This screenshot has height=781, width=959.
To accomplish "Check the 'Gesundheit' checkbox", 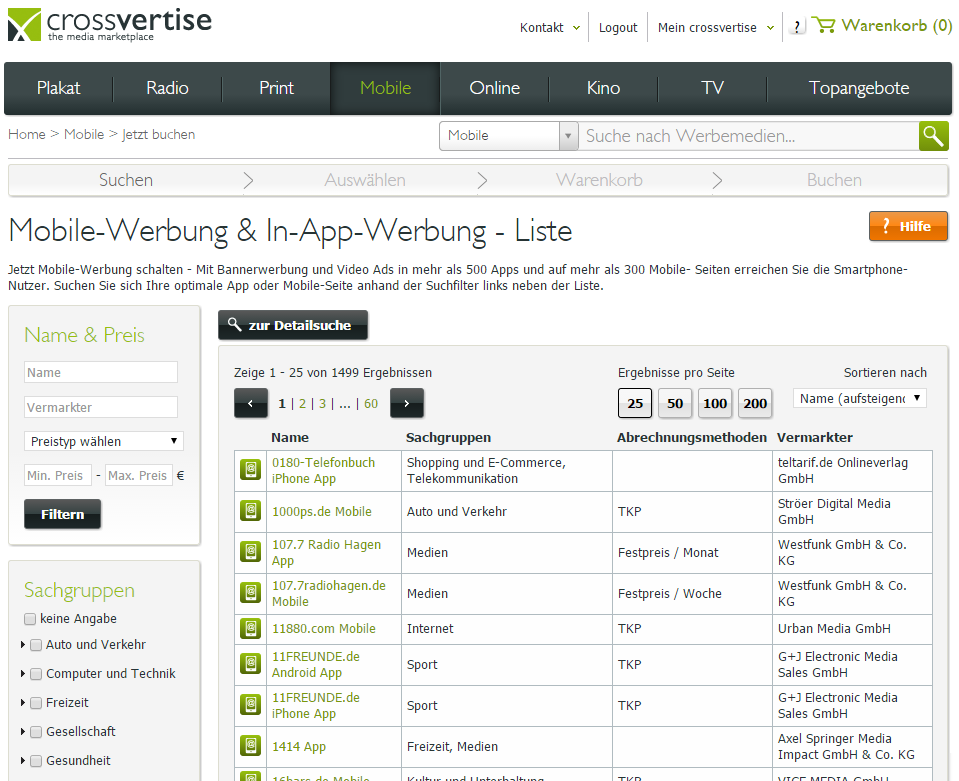I will (x=36, y=761).
